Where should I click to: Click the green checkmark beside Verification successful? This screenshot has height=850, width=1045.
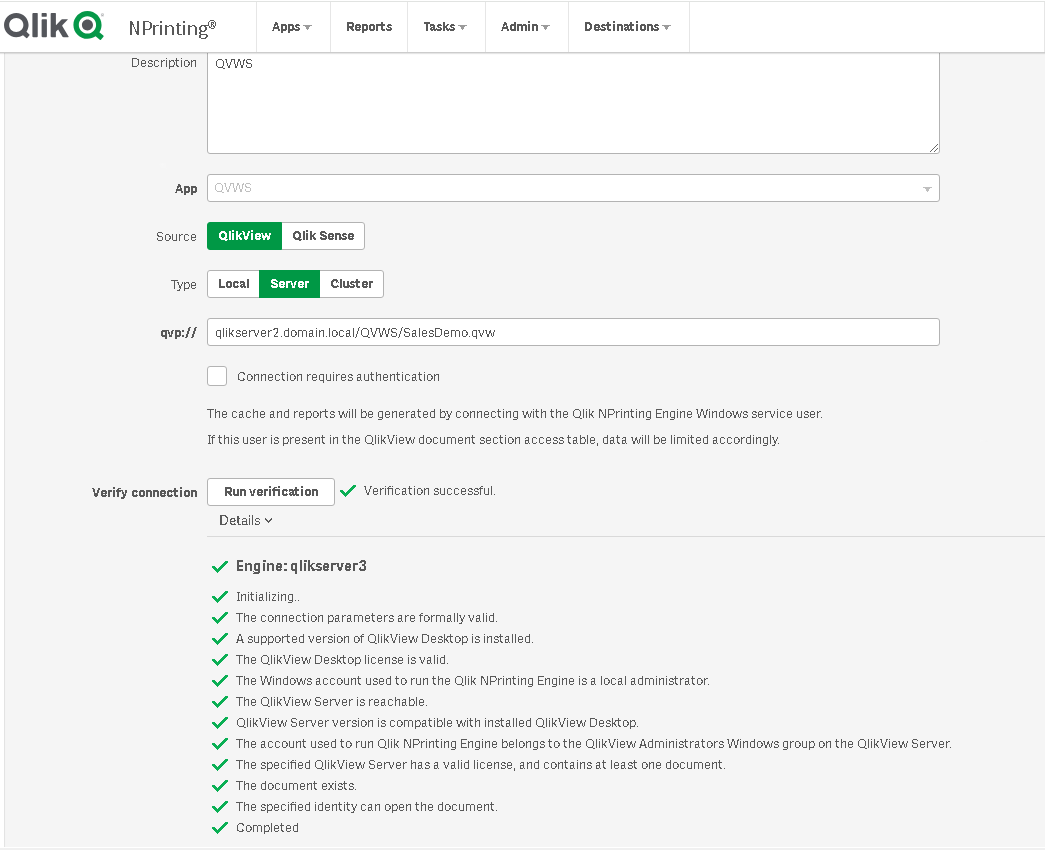coord(348,491)
